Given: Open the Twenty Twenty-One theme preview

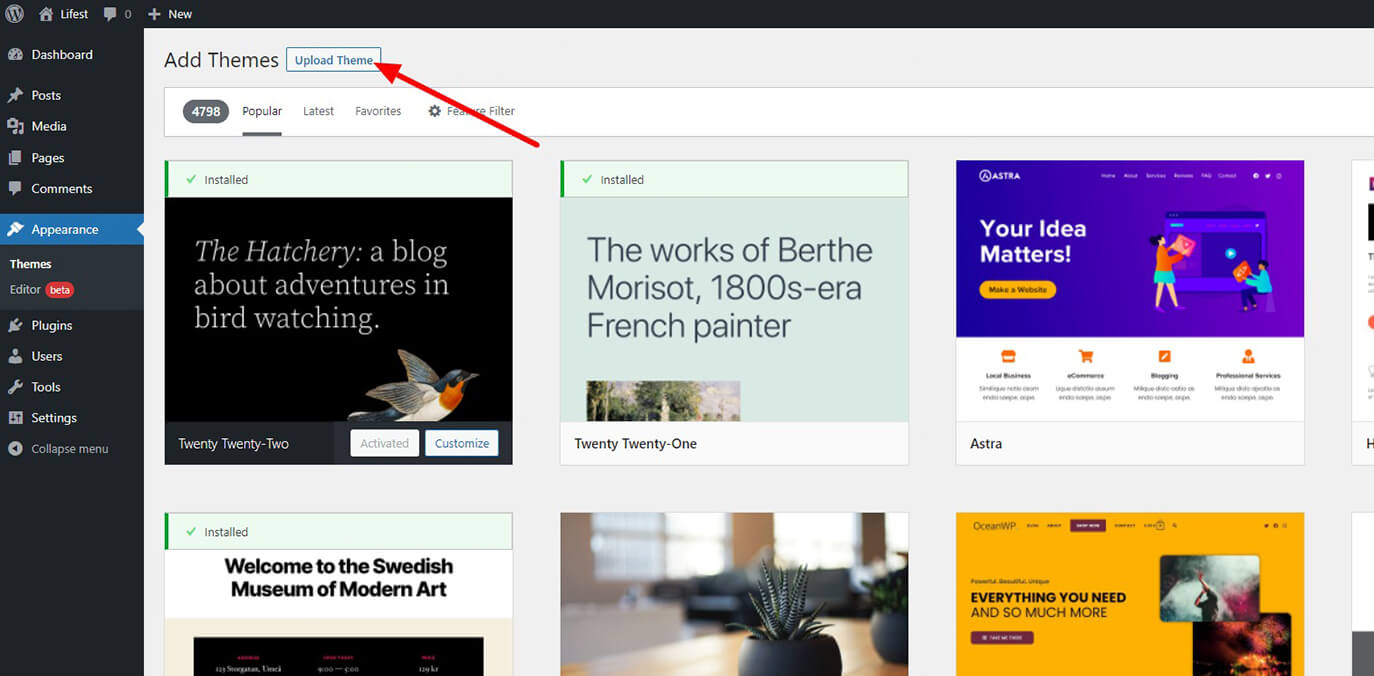Looking at the screenshot, I should pos(734,309).
